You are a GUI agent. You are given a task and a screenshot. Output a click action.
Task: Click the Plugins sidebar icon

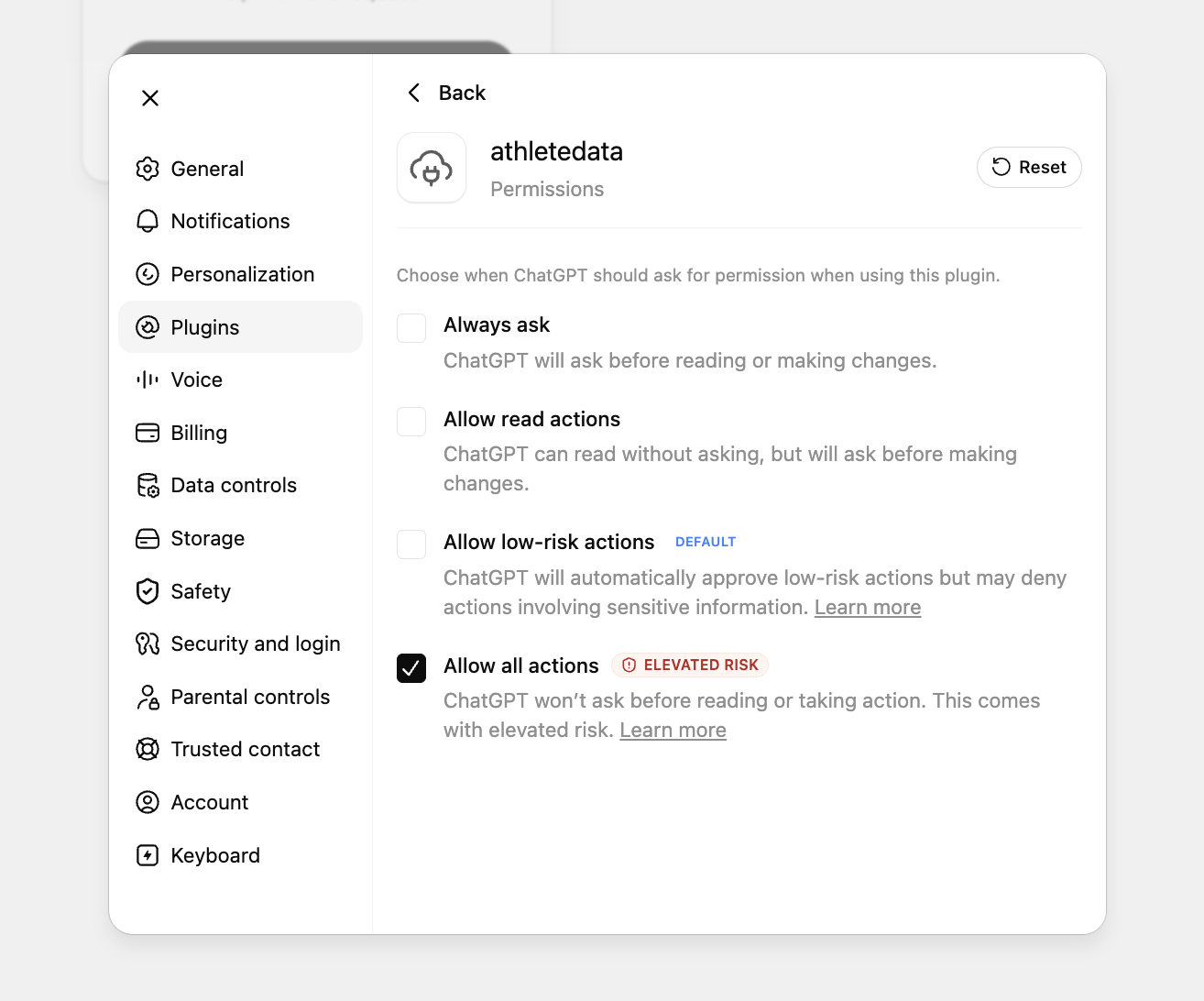tap(148, 327)
